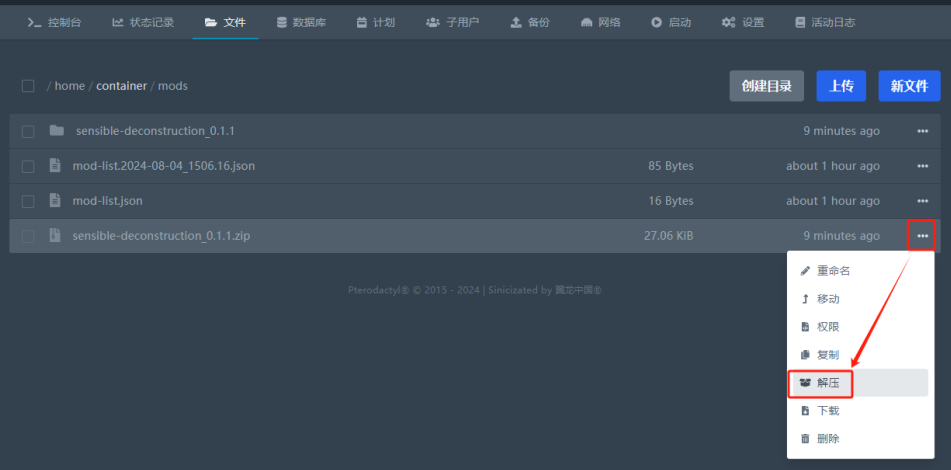The width and height of the screenshot is (951, 470).
Task: Click the 解压 unarchive box icon
Action: pos(805,383)
